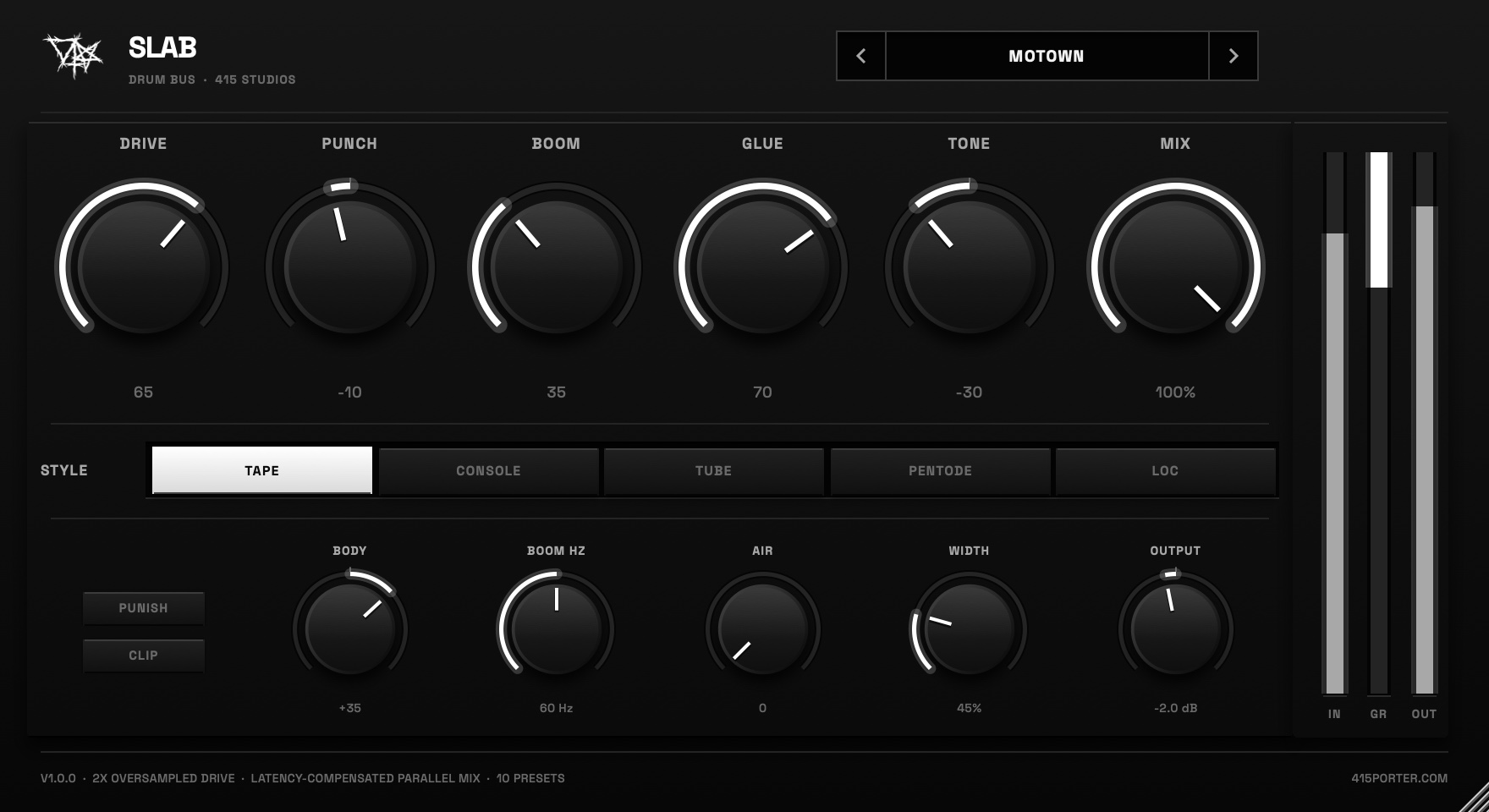Click the AIR knob
Viewport: 1489px width, 812px height.
(x=762, y=629)
